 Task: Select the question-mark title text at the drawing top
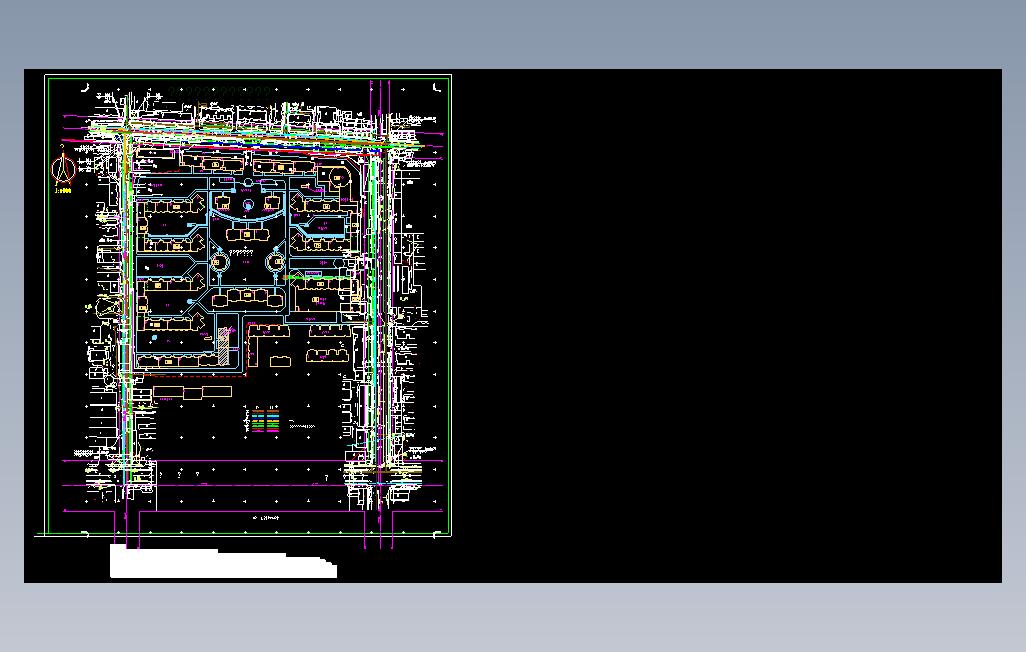[x=218, y=92]
